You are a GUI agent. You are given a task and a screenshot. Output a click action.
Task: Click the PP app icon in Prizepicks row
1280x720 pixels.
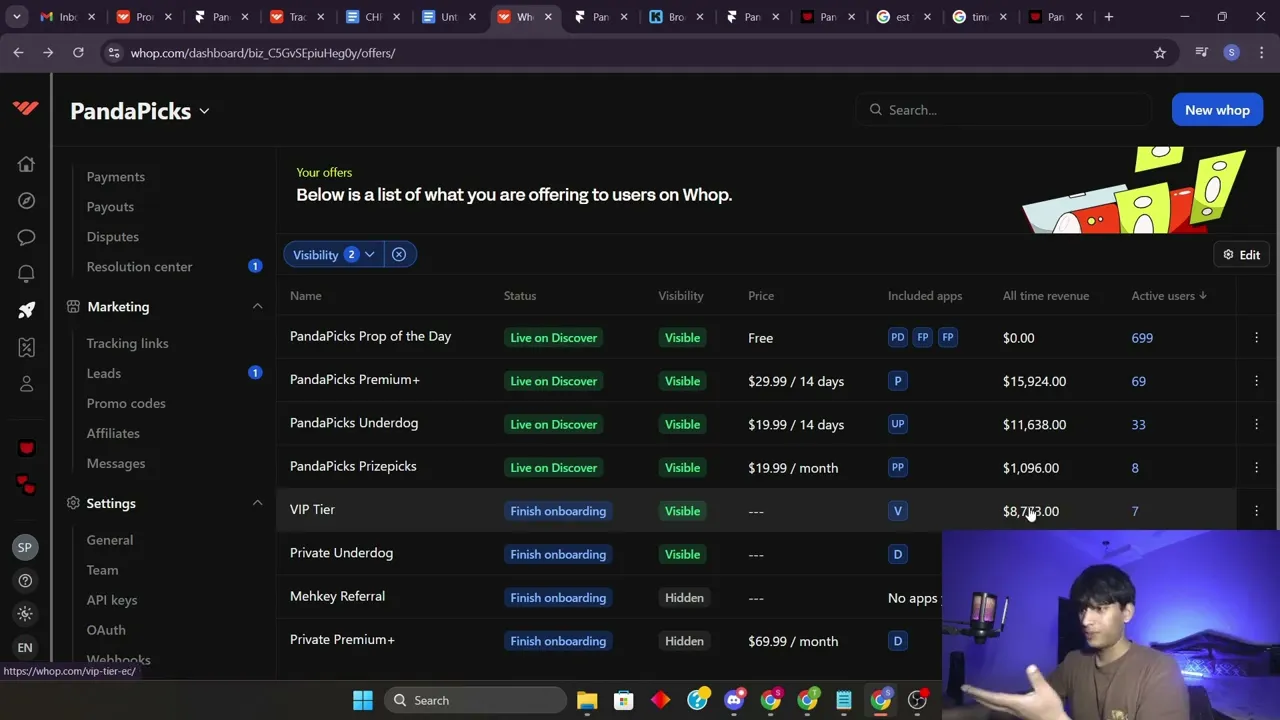pyautogui.click(x=897, y=467)
